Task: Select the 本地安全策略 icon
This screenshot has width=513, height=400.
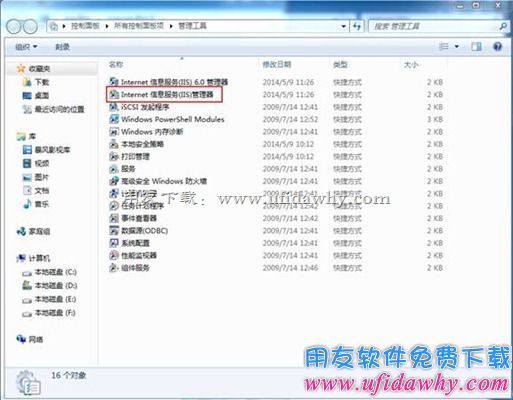Action: click(114, 144)
